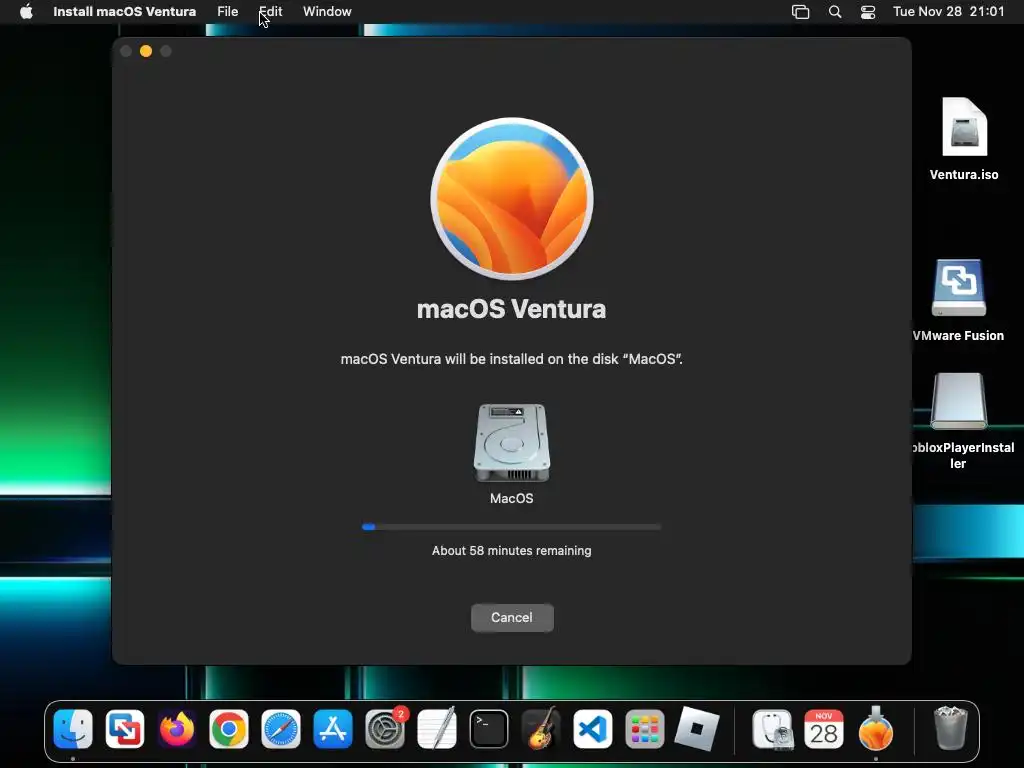Open Finder from the dock
Screen dimensions: 1024x768
click(72, 729)
